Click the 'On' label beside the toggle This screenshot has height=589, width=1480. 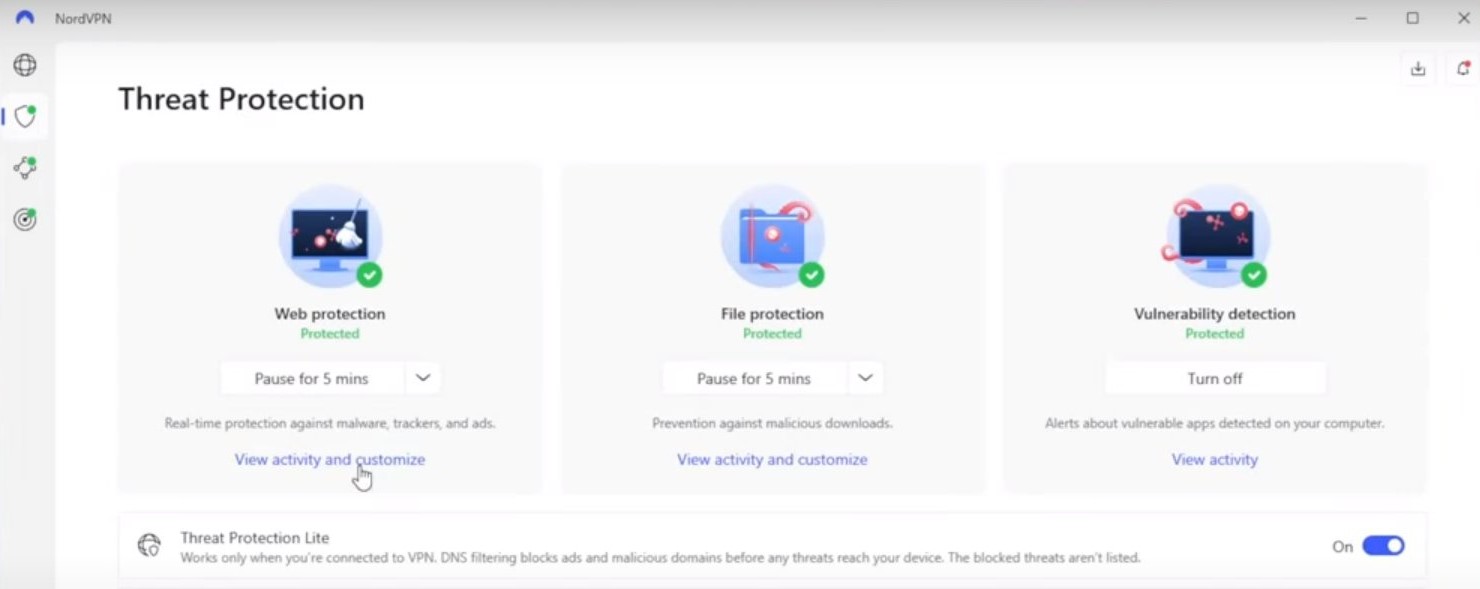1342,546
